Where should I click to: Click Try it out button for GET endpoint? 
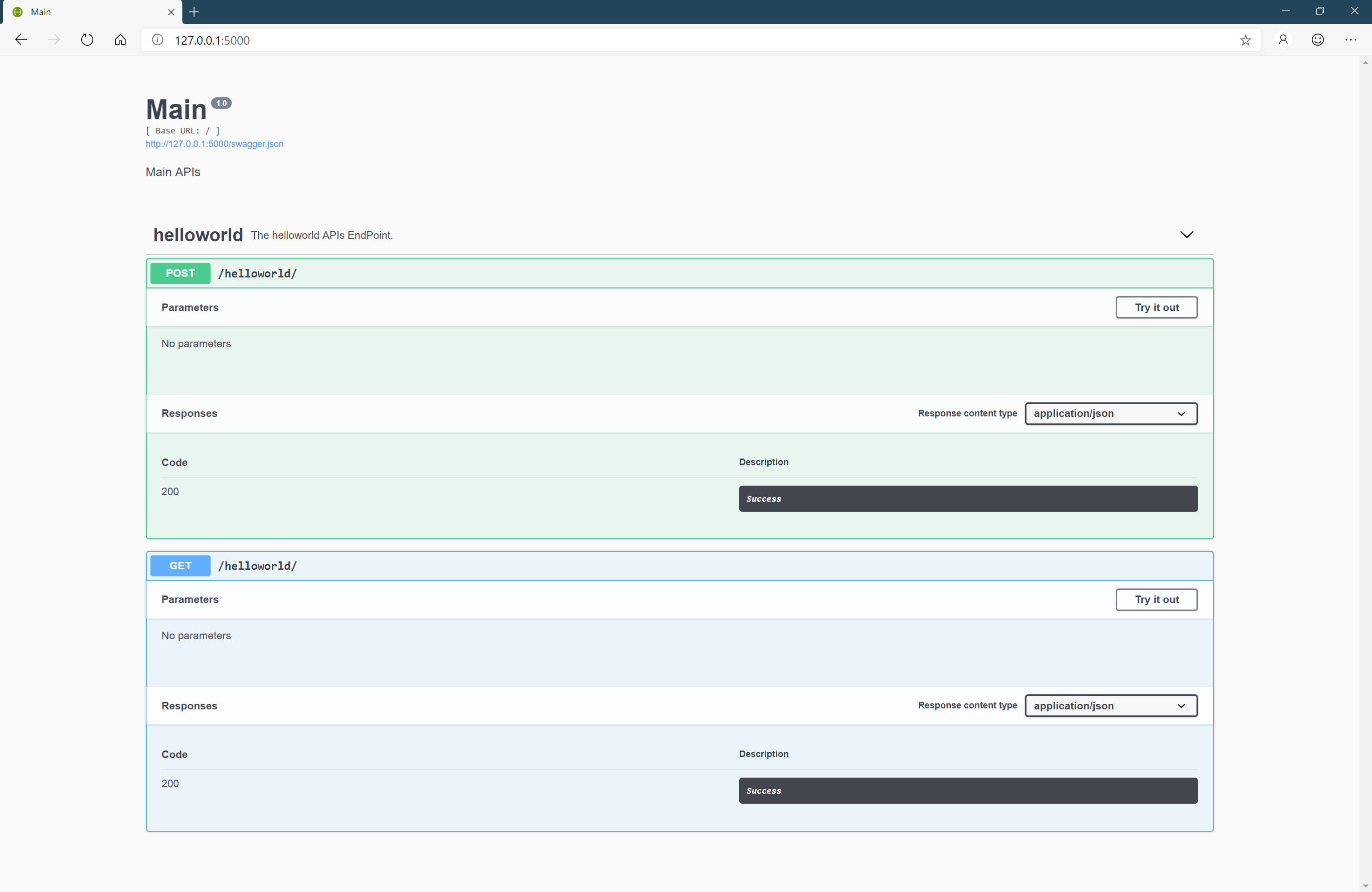1156,599
